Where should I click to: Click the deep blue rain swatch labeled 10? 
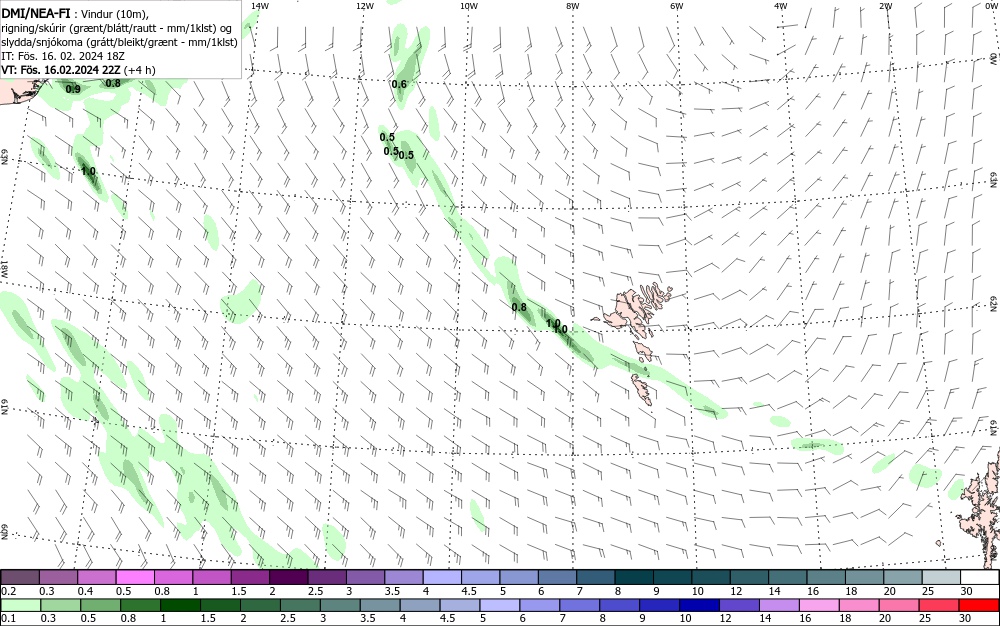pyautogui.click(x=698, y=605)
